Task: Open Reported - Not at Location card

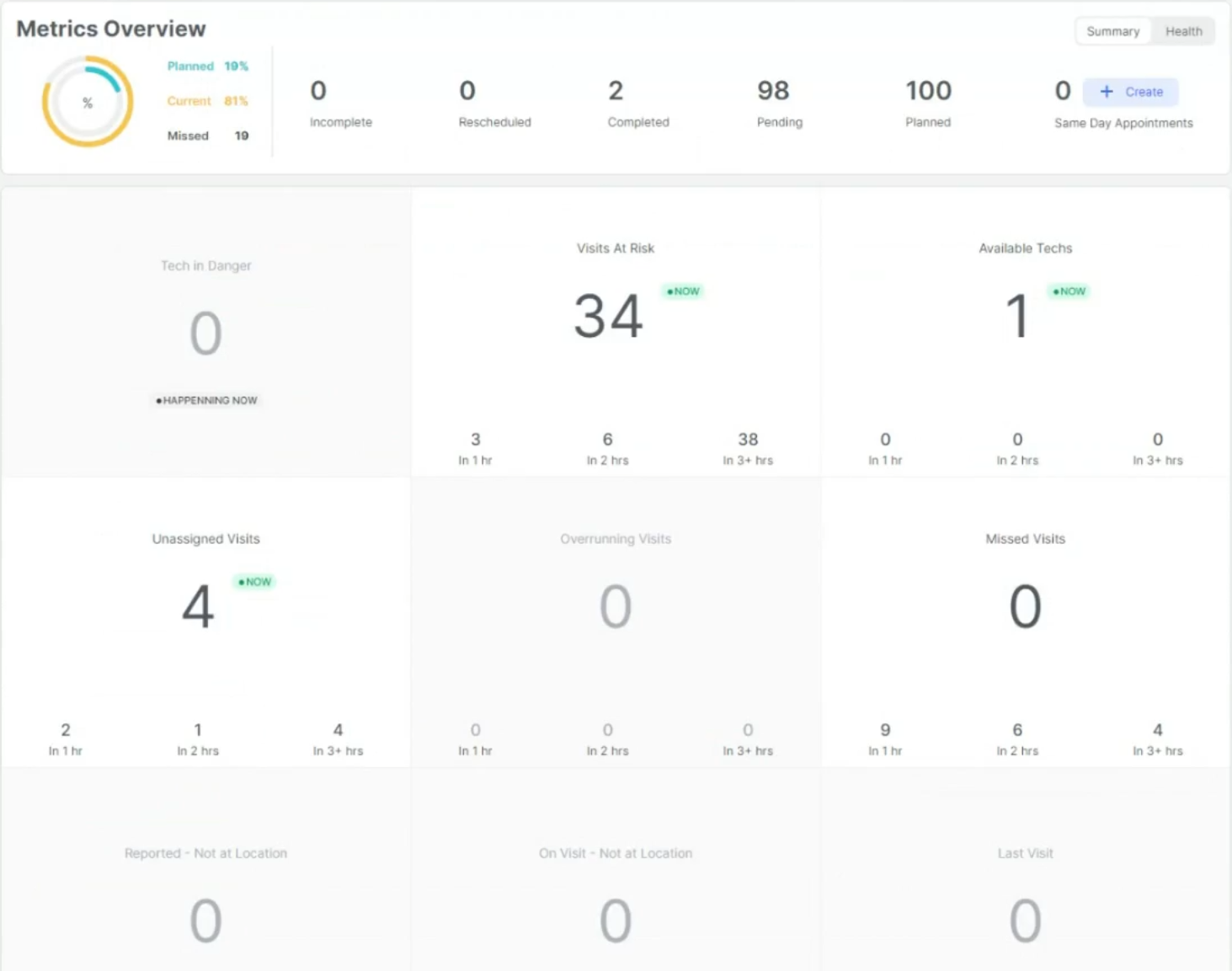Action: [x=206, y=870]
